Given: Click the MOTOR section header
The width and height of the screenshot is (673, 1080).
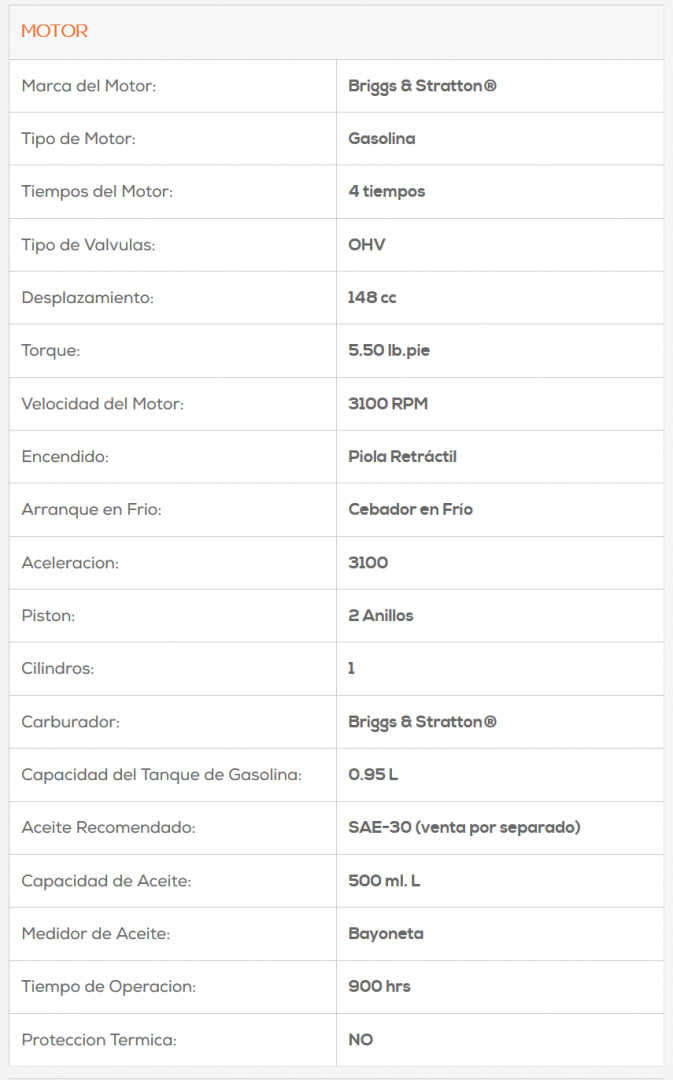Looking at the screenshot, I should pyautogui.click(x=55, y=31).
